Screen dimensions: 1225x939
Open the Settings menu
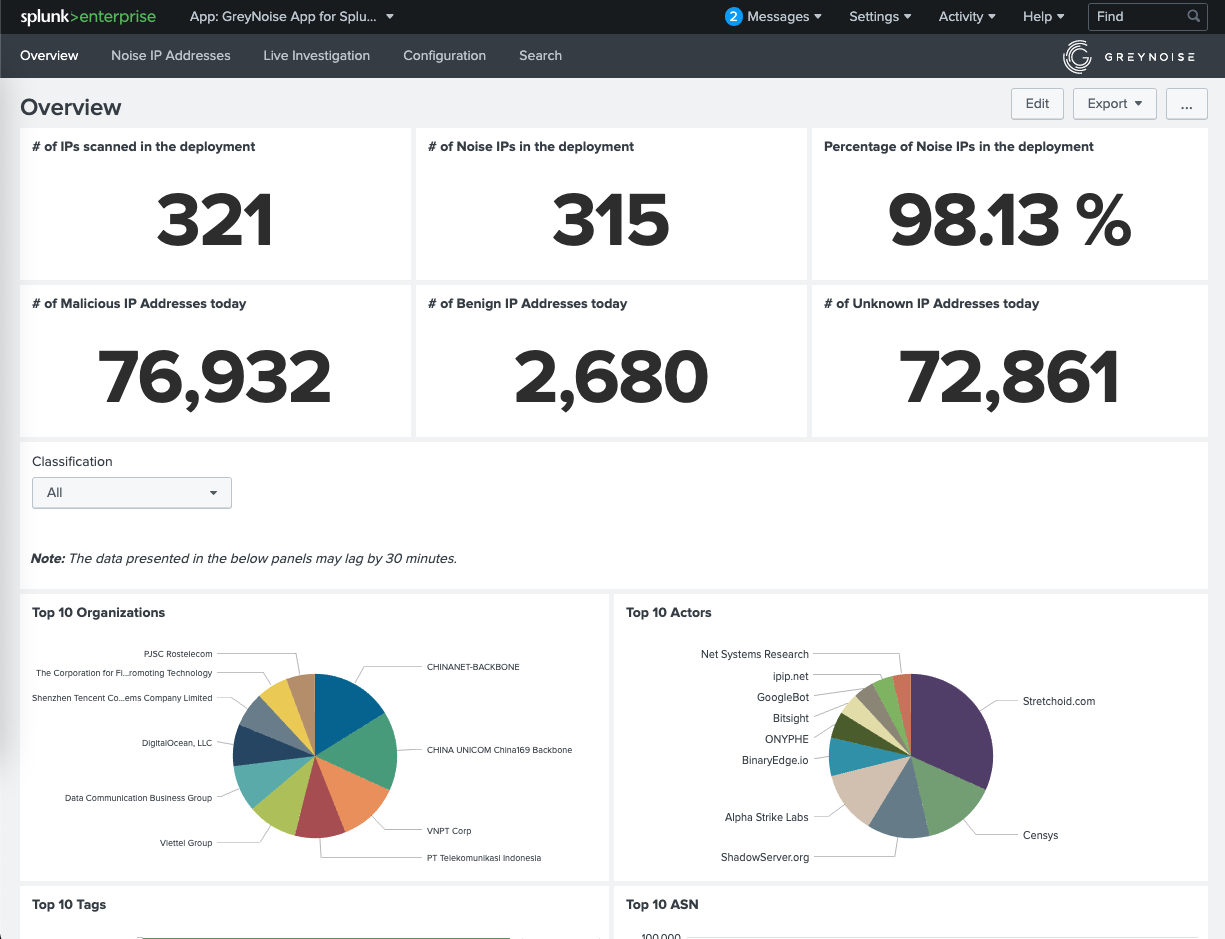pyautogui.click(x=880, y=16)
